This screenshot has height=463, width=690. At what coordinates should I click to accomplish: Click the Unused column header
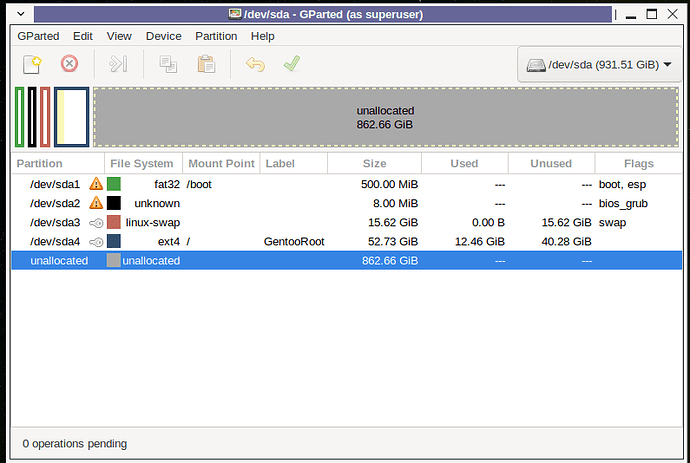pyautogui.click(x=551, y=163)
